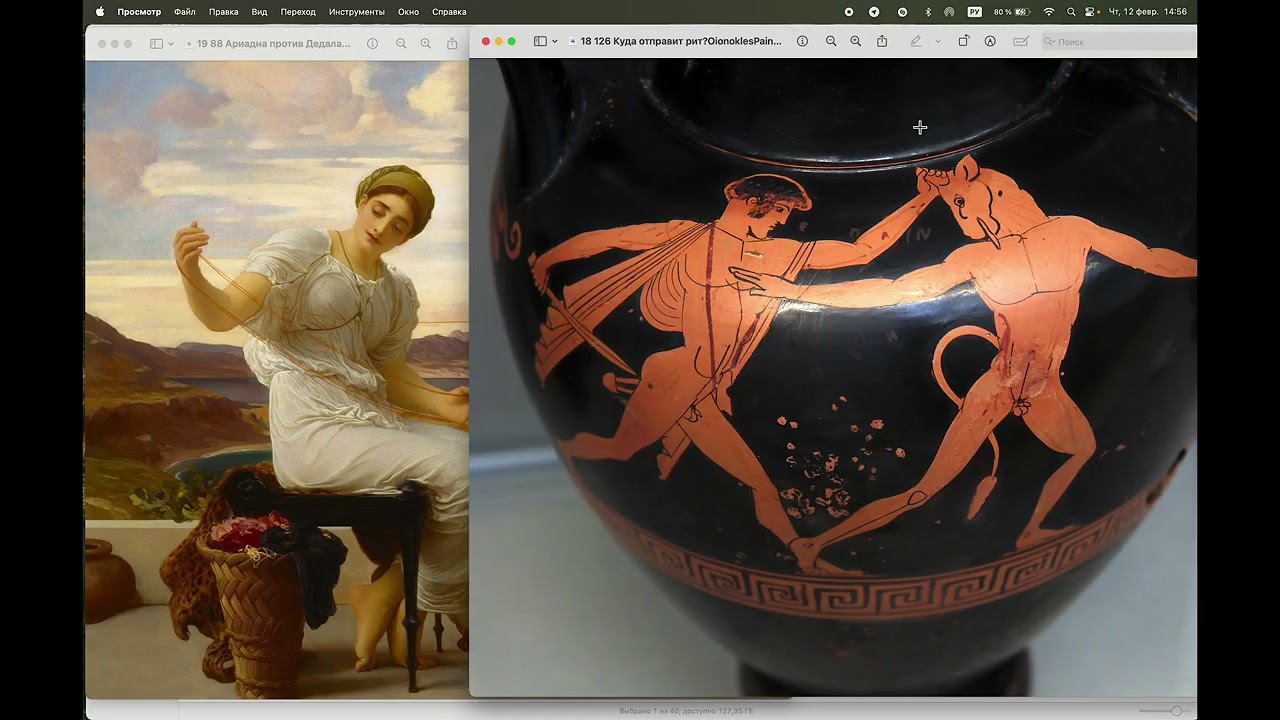This screenshot has height=720, width=1280.
Task: Zoom out on the vase image
Action: (x=831, y=41)
